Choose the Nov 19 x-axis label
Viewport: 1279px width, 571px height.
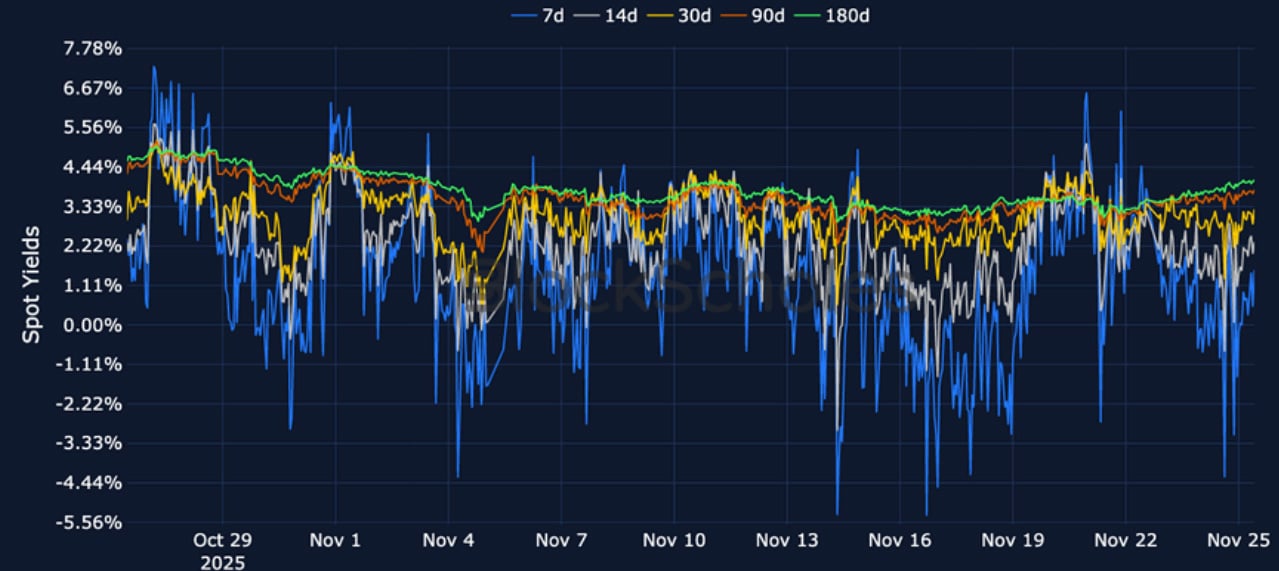pos(1013,540)
